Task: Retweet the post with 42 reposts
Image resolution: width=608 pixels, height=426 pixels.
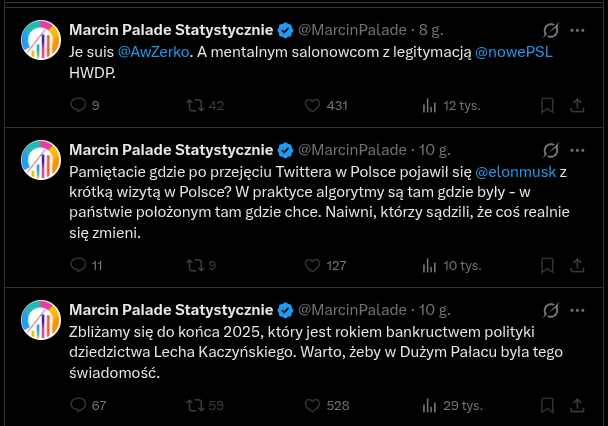Action: coord(196,105)
